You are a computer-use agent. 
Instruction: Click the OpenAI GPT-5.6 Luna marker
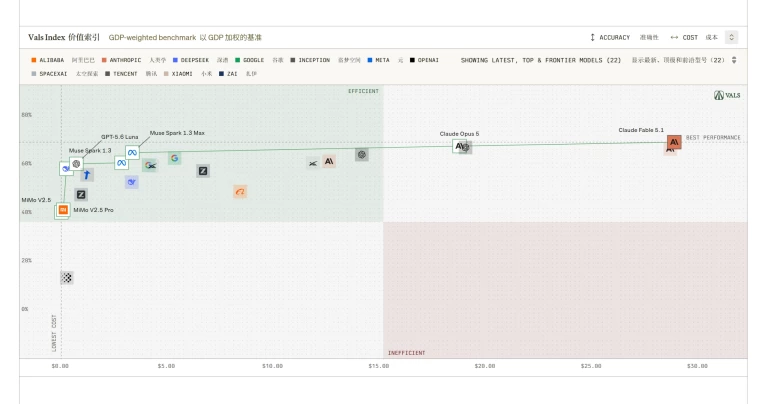click(76, 164)
